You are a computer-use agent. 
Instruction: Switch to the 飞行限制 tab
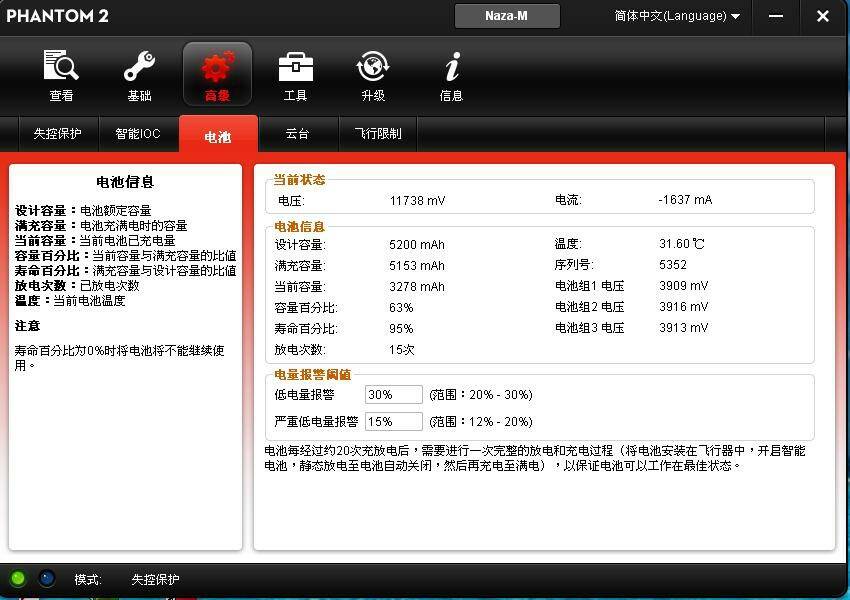(x=378, y=133)
